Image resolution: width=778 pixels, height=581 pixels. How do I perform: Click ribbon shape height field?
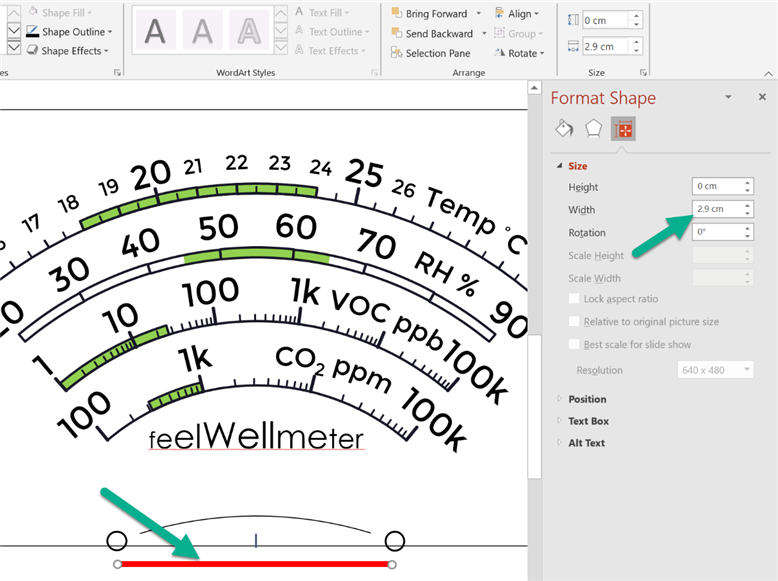[605, 20]
